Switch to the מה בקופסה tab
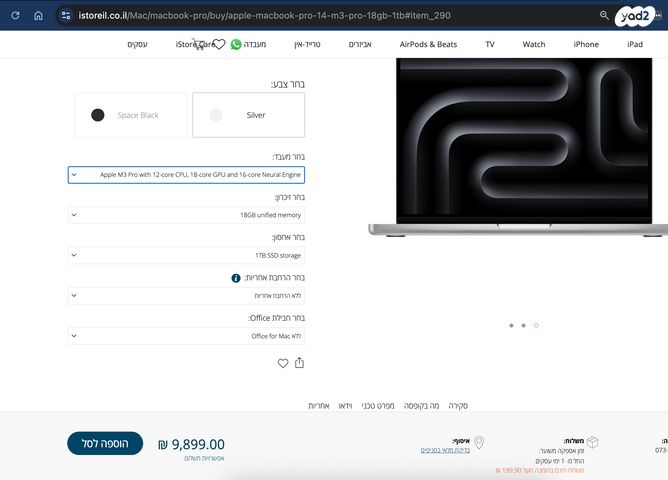The image size is (668, 480). pos(421,405)
